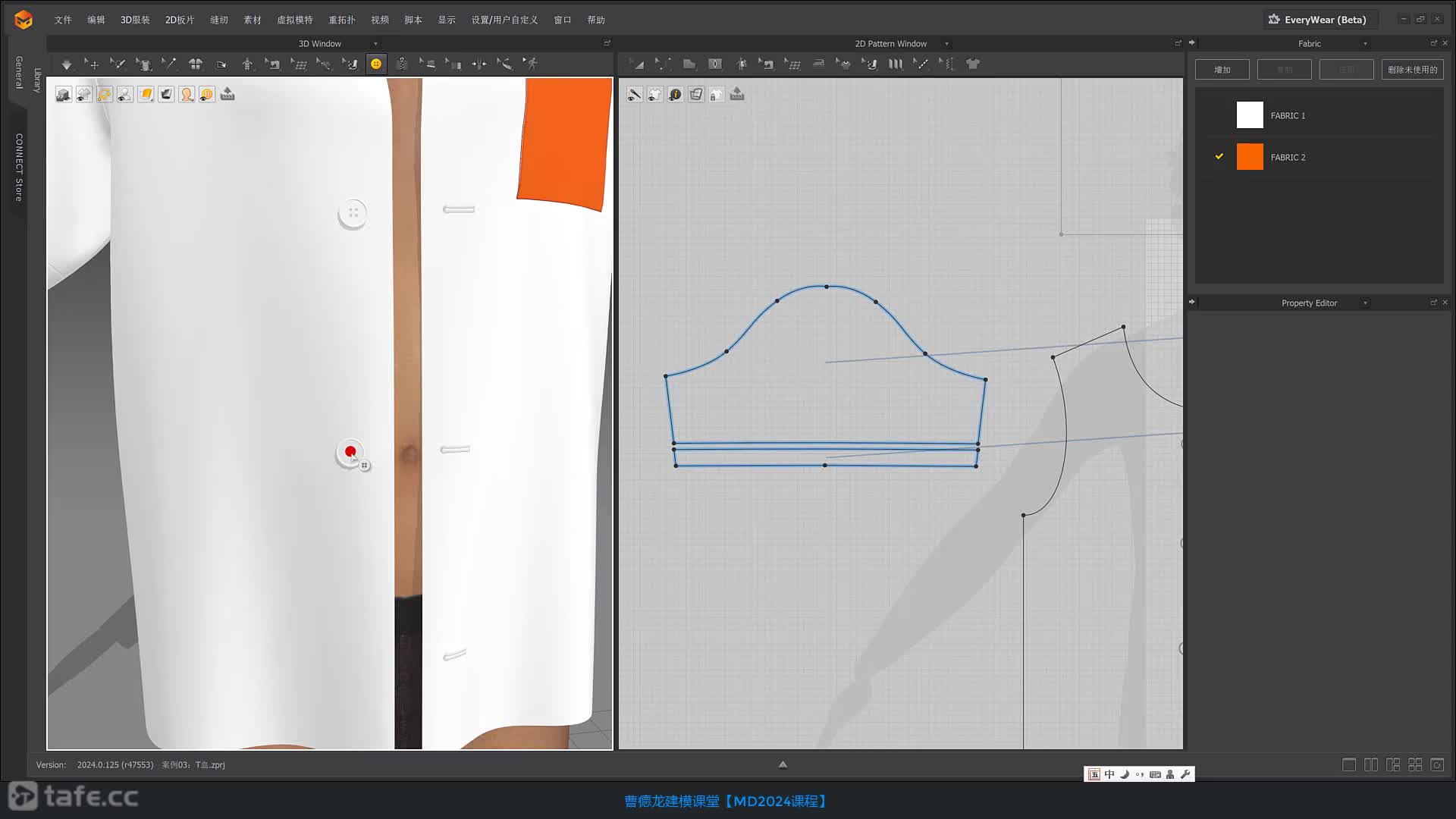Toggle the lock pattern icon in 2D window
Viewport: 1456px width, 819px height.
(x=717, y=94)
